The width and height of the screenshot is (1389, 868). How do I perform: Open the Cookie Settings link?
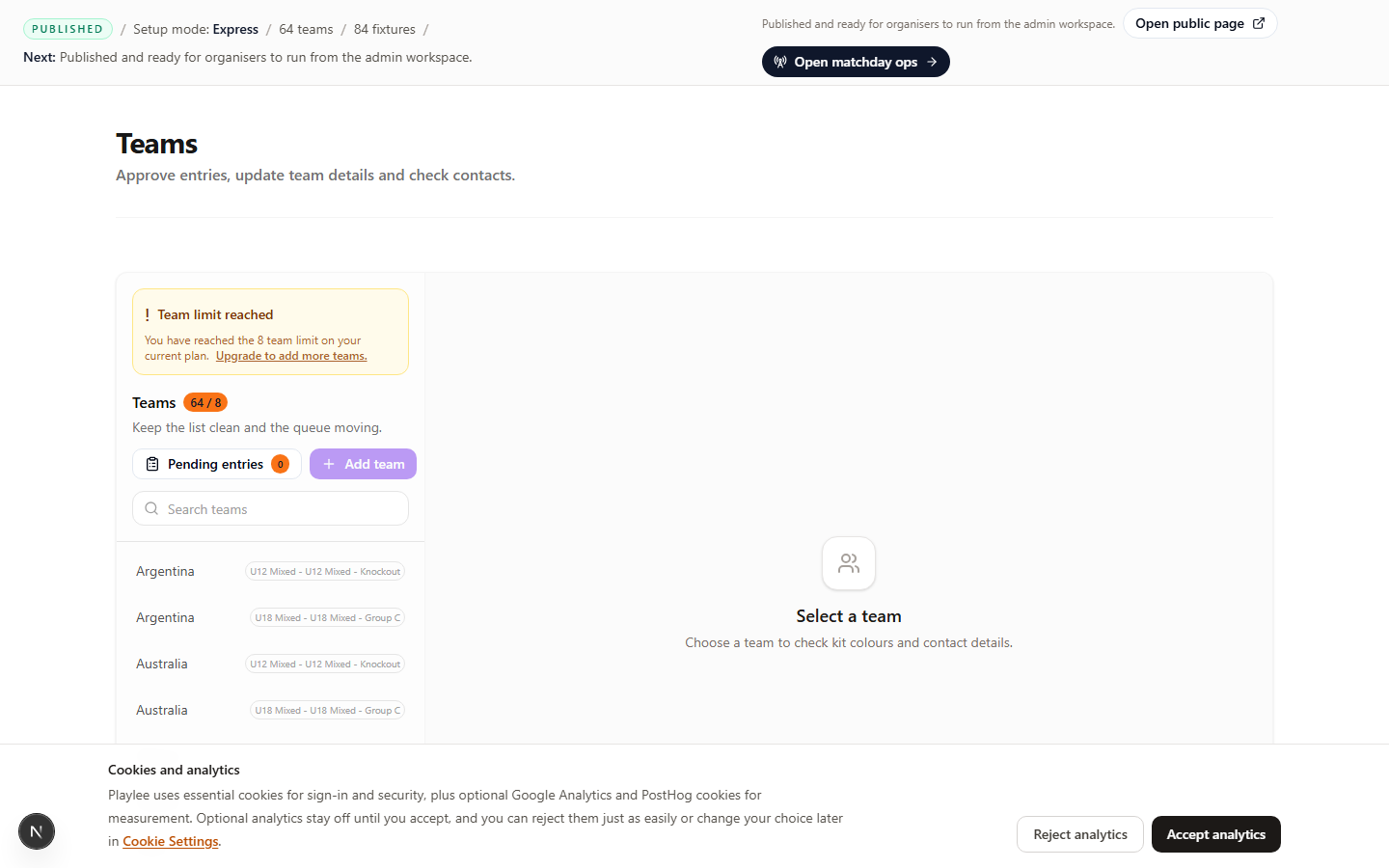(x=171, y=841)
